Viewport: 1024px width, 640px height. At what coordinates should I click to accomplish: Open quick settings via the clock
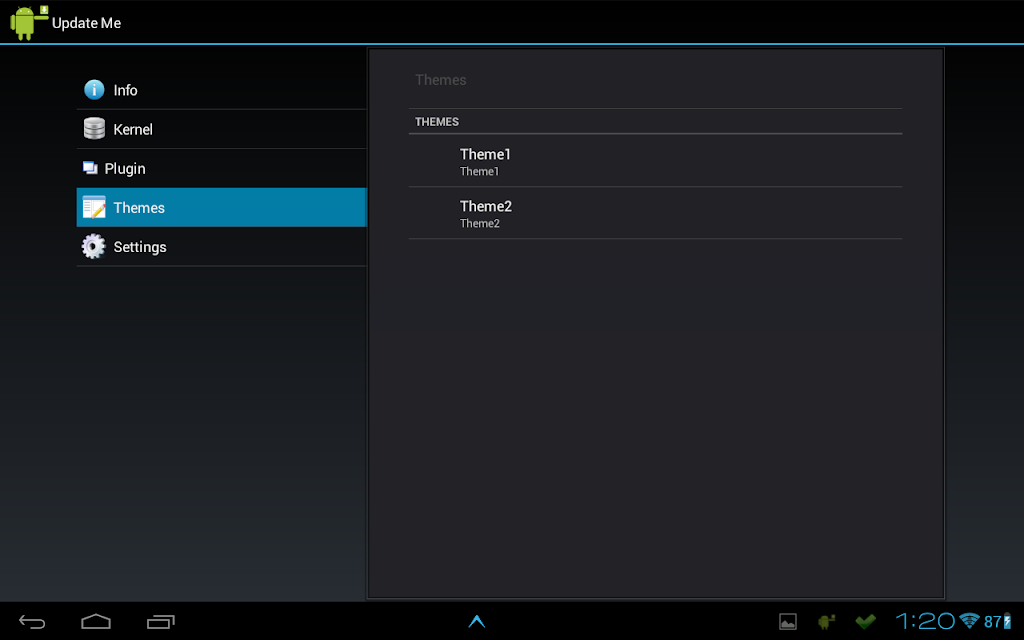point(925,621)
